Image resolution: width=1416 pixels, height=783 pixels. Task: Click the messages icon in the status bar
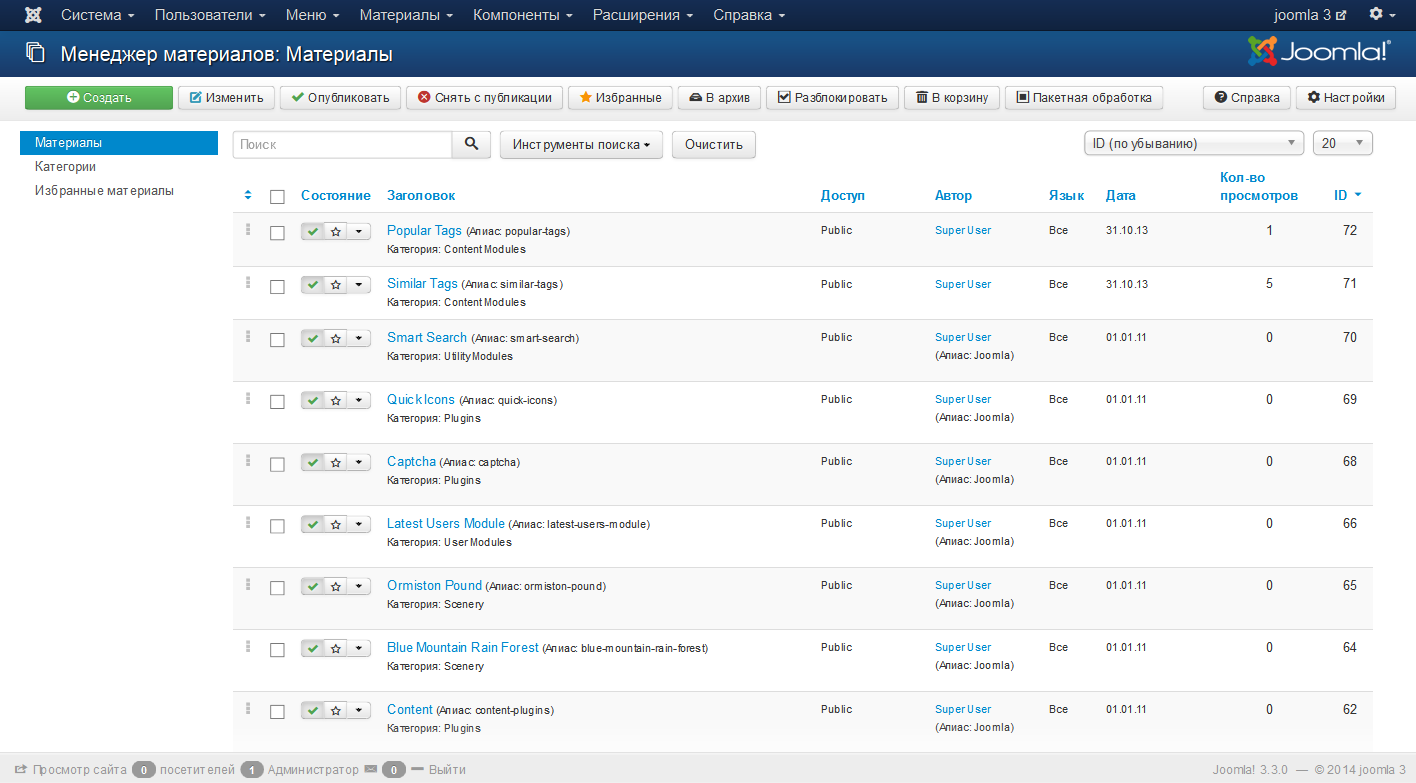pos(371,769)
